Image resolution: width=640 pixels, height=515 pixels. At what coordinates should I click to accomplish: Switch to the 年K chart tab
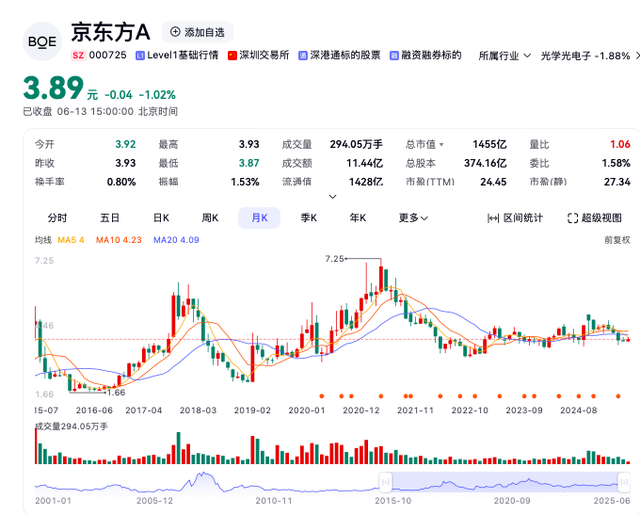pyautogui.click(x=358, y=218)
